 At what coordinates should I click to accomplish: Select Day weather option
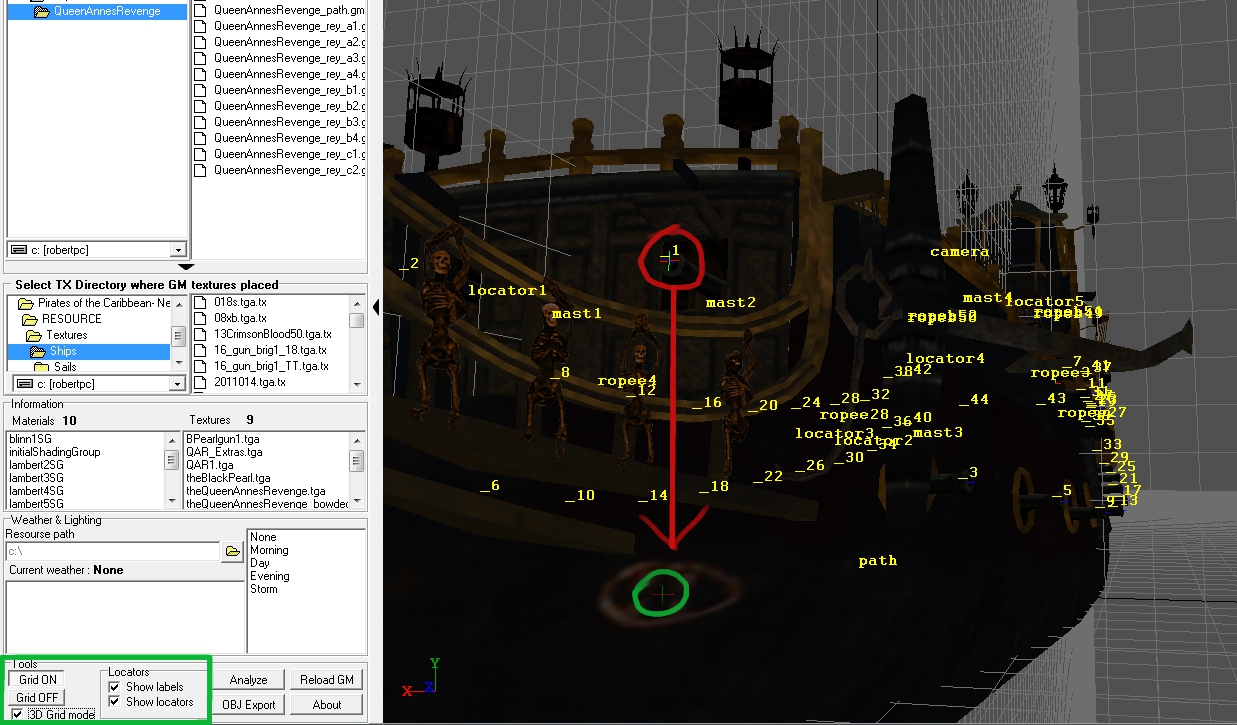[260, 563]
